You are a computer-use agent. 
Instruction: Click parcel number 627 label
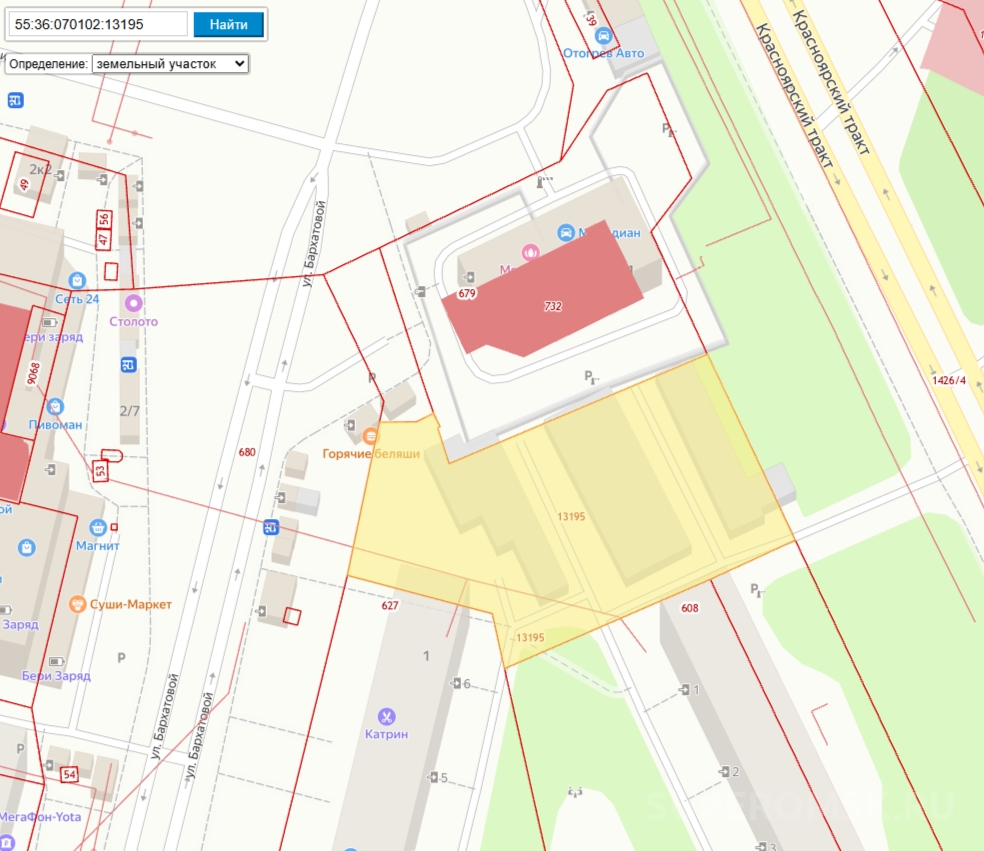pos(390,605)
